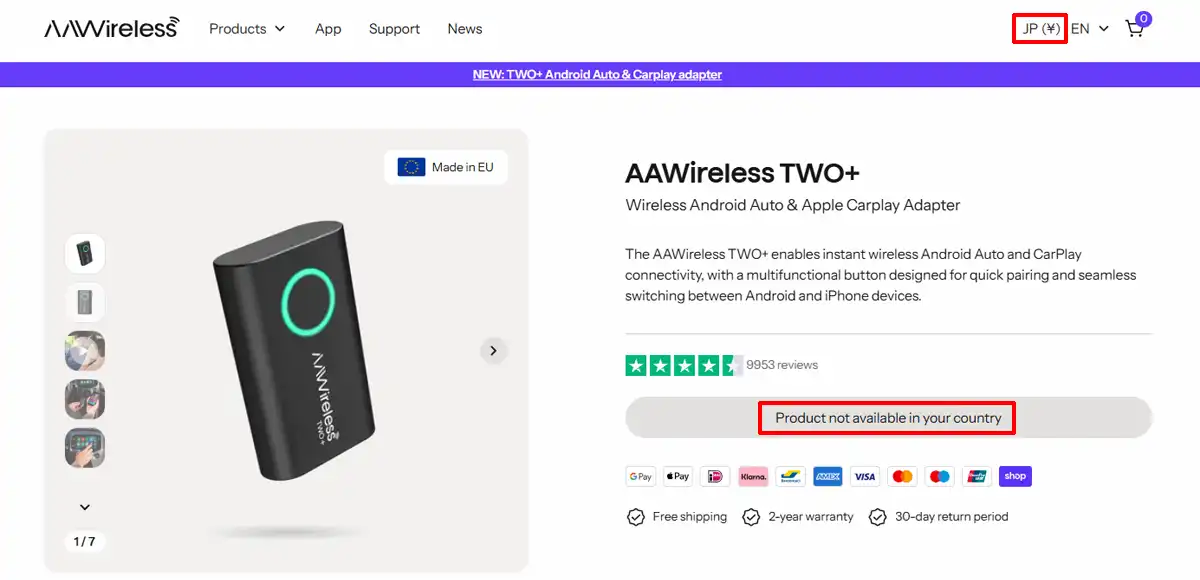
Task: Click the JP (¥) country selector
Action: 1039,29
